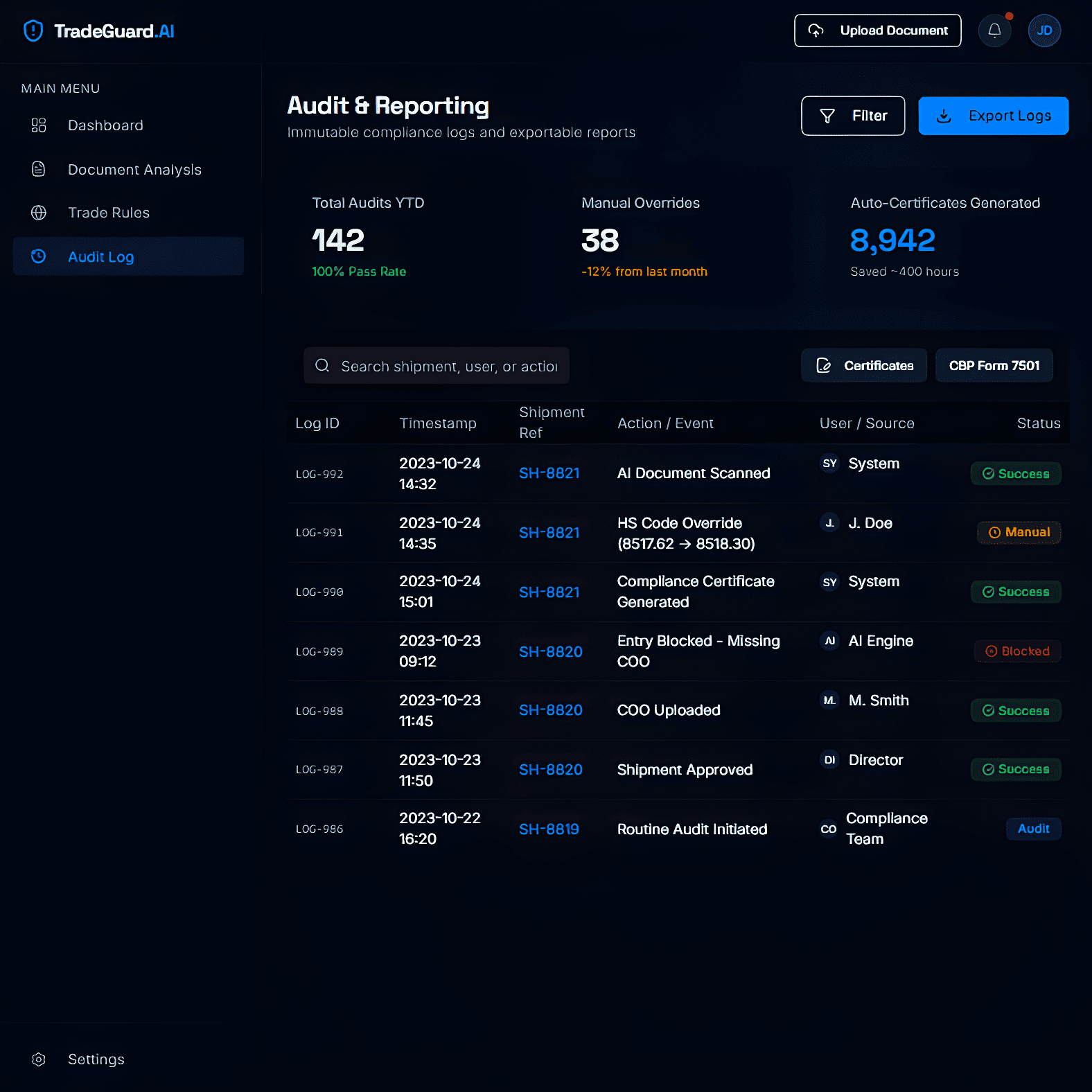Focus the search shipment input field
1092x1092 pixels.
click(448, 366)
